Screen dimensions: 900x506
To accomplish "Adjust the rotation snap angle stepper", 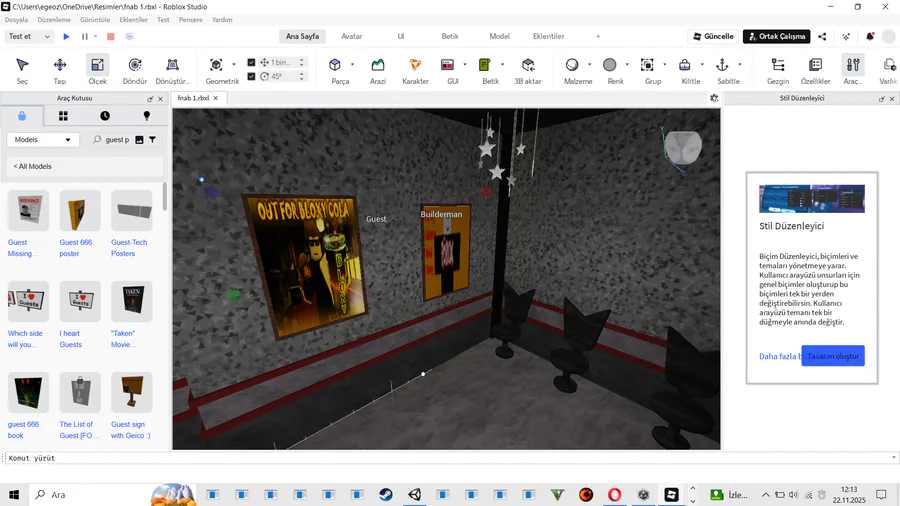I will (302, 76).
